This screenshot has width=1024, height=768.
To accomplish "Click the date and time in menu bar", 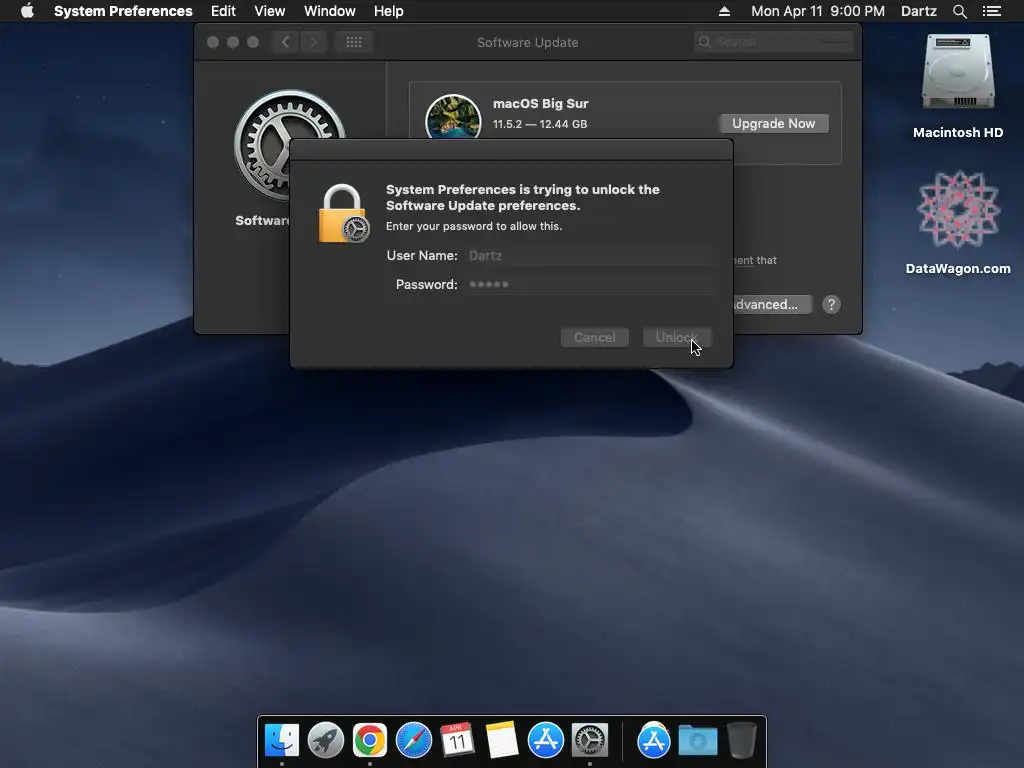I will [818, 11].
